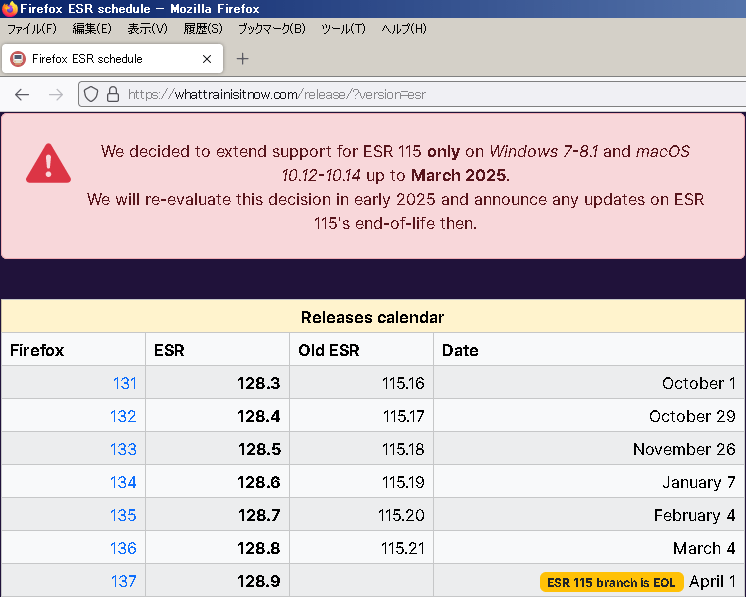746x597 pixels.
Task: Open the 編集(E) menu
Action: 92,29
